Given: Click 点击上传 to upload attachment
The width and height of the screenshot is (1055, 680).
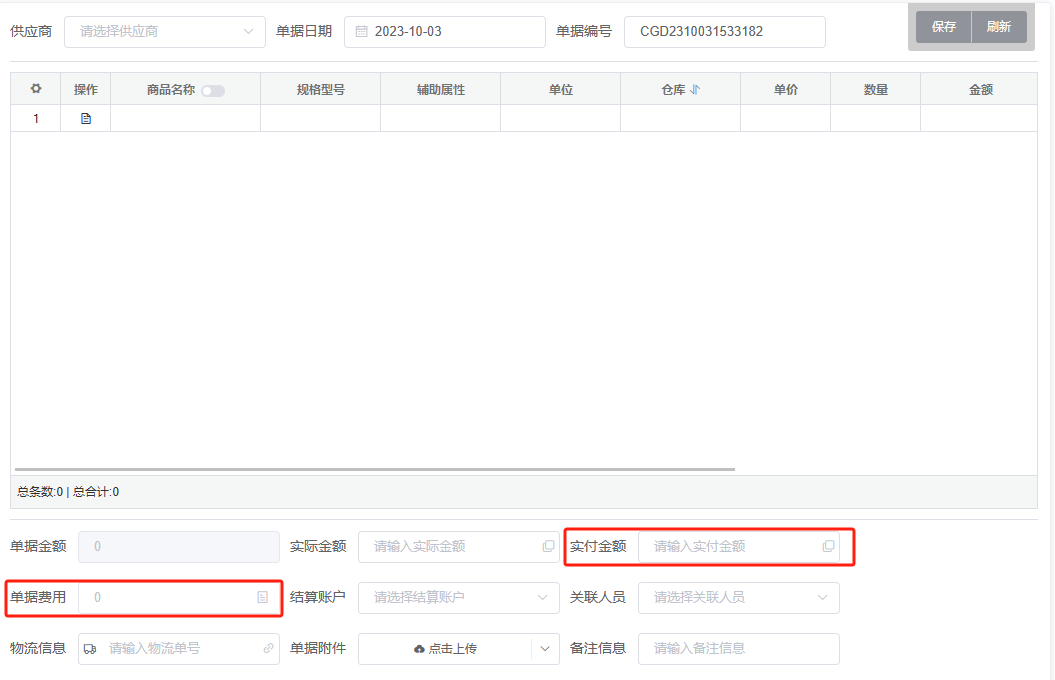Looking at the screenshot, I should coord(445,649).
